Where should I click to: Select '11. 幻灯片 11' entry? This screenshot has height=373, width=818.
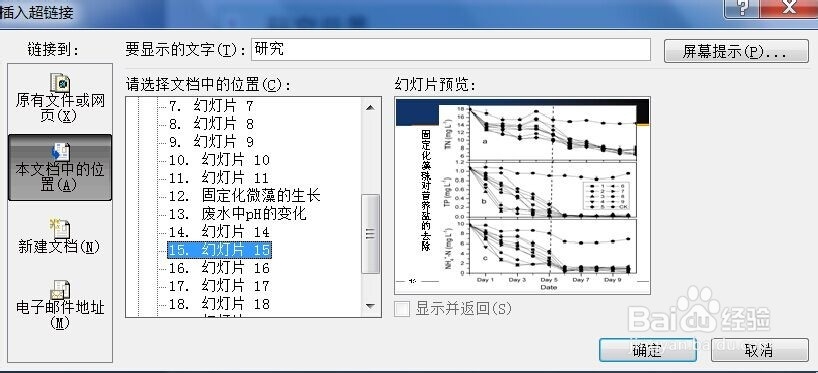pyautogui.click(x=219, y=177)
